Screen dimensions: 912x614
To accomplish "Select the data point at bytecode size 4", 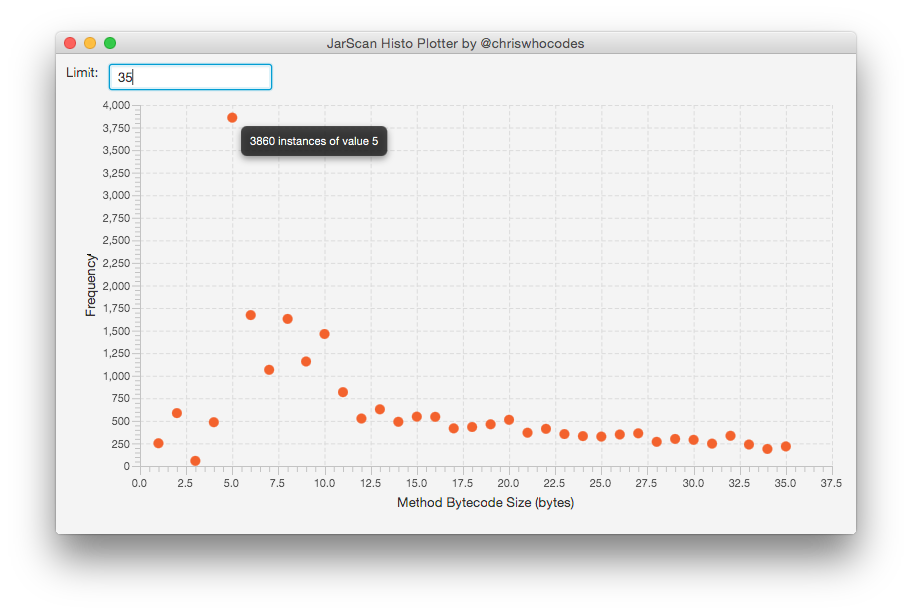I will [x=213, y=422].
